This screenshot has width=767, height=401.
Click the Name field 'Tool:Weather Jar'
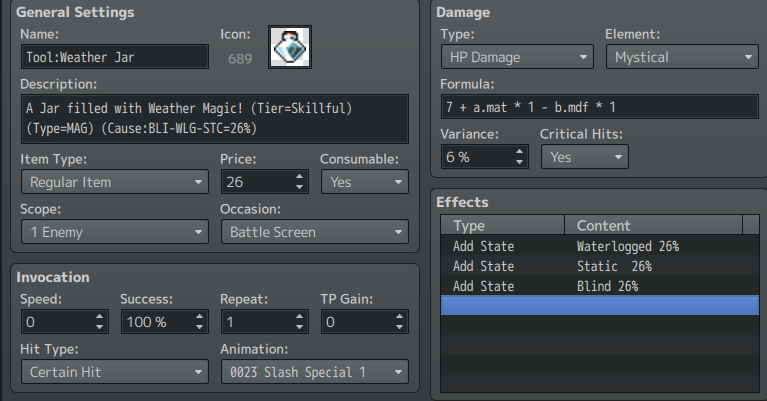(115, 57)
